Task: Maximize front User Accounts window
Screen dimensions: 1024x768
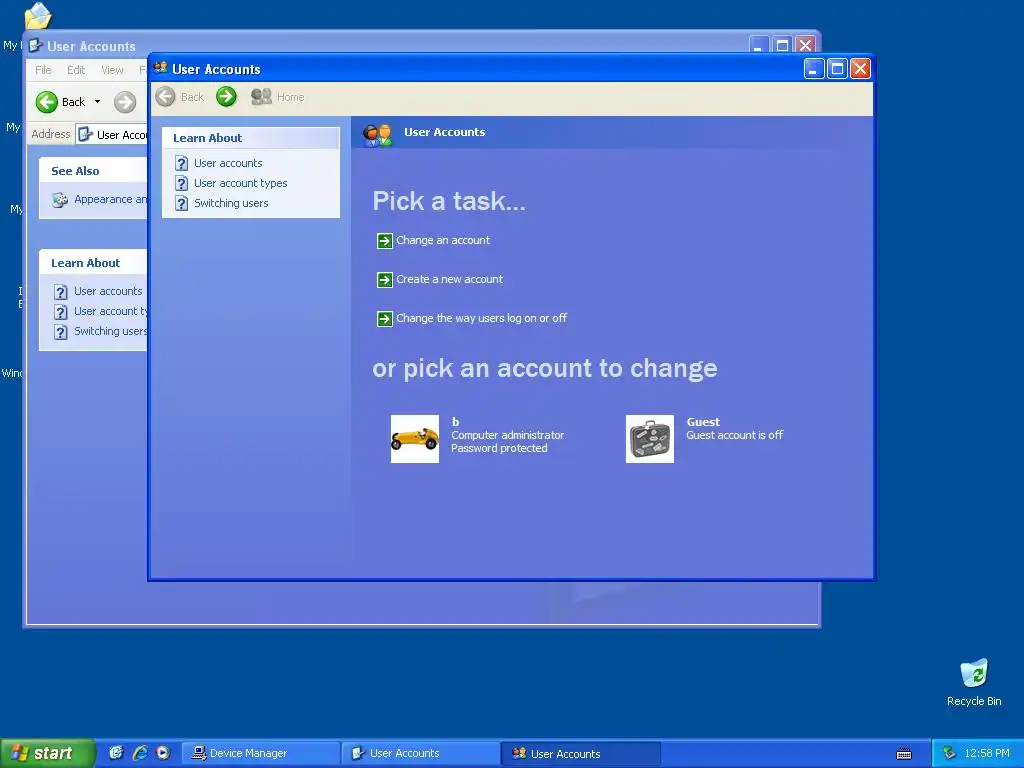Action: (x=837, y=69)
